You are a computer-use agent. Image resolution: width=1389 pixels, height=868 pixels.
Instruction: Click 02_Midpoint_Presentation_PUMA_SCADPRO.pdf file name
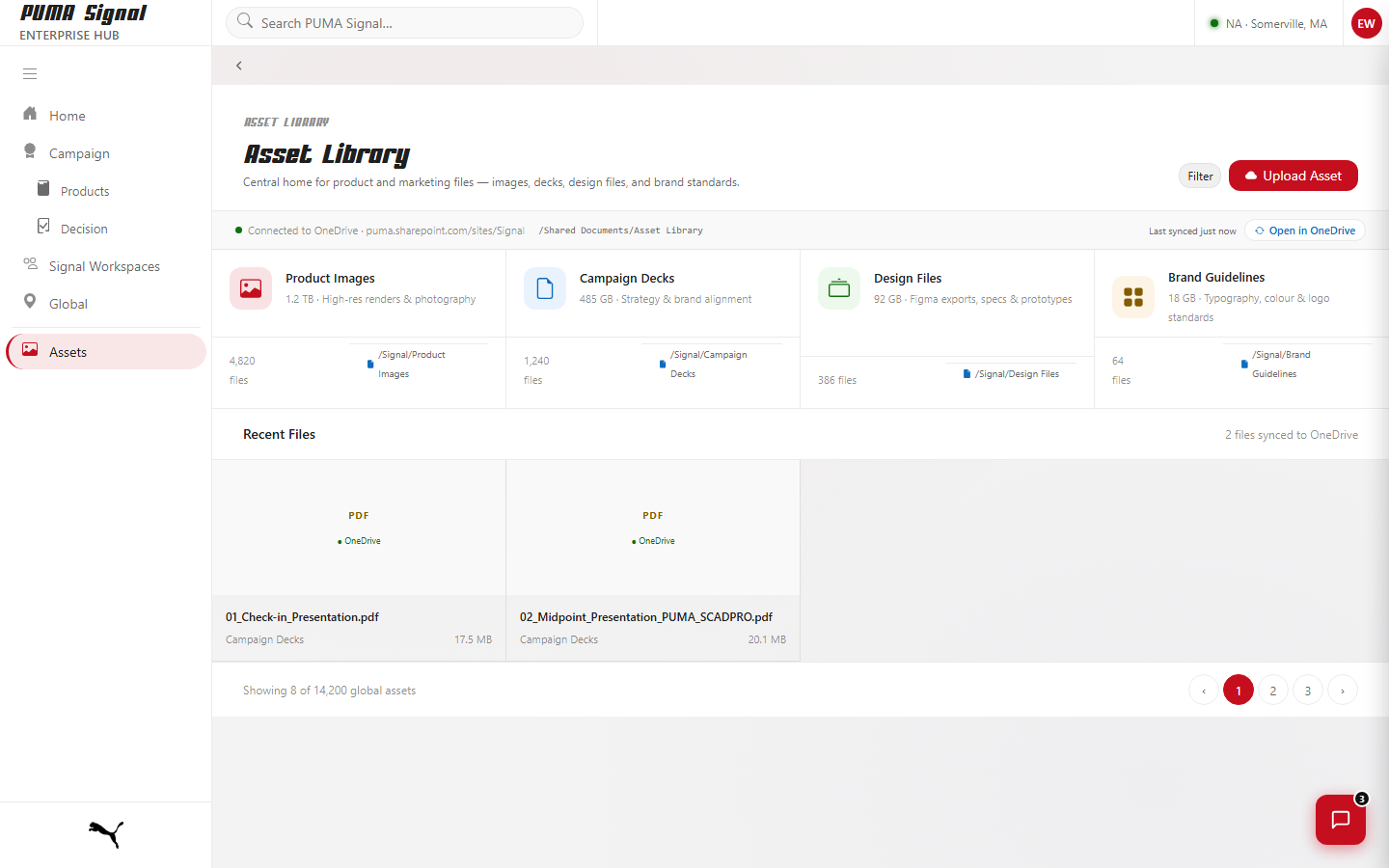(646, 617)
